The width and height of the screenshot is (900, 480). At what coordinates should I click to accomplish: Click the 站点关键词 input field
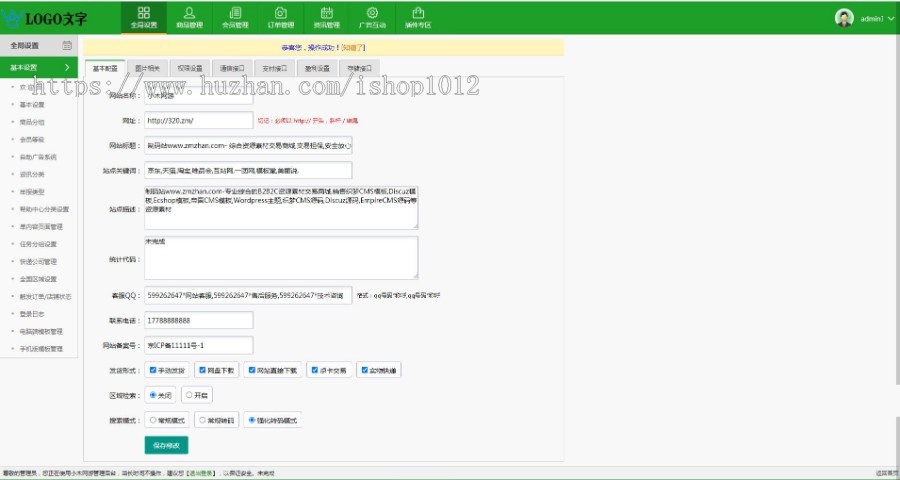click(248, 171)
